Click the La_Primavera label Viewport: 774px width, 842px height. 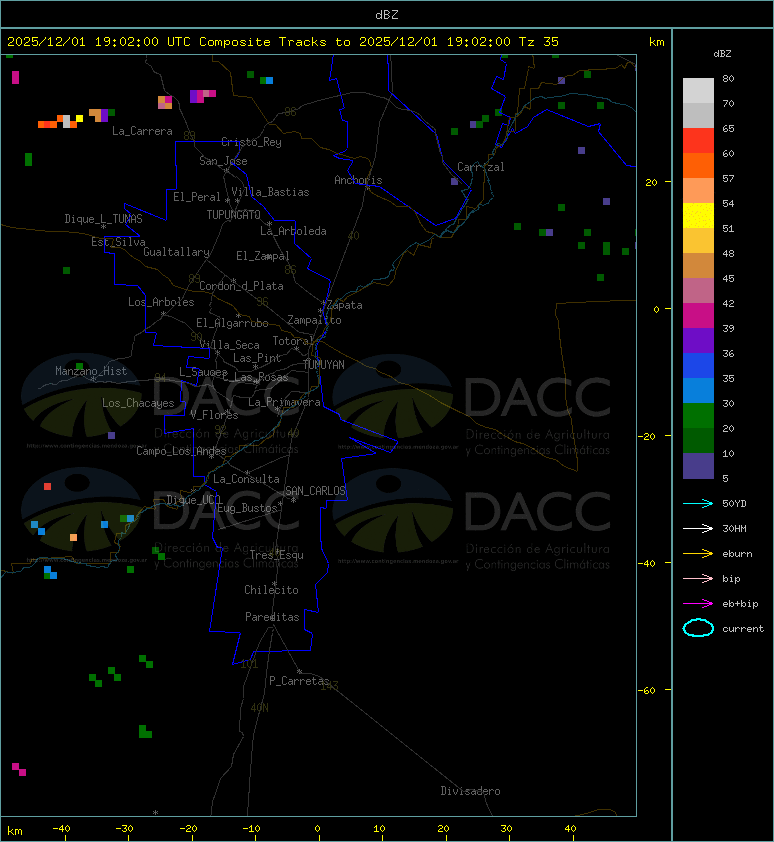[x=284, y=402]
